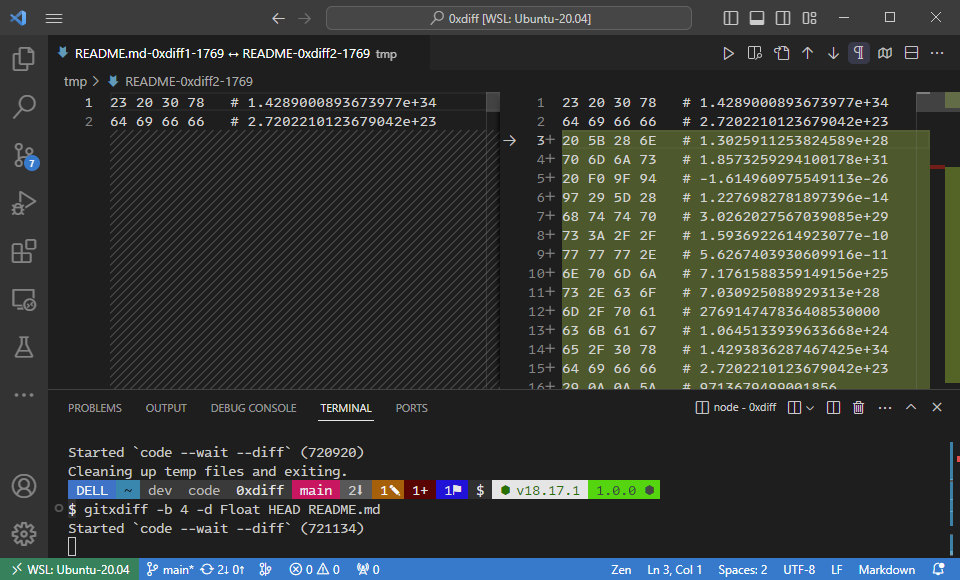Click the Markdown language mode button
The width and height of the screenshot is (960, 580).
click(x=887, y=570)
